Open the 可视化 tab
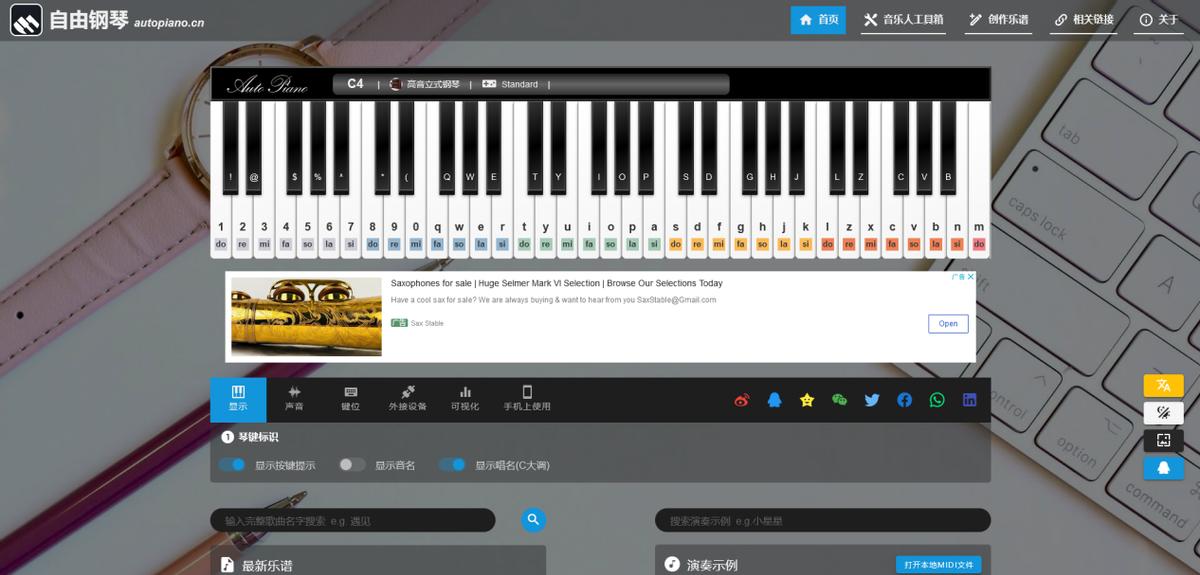1200x575 pixels. click(x=465, y=399)
